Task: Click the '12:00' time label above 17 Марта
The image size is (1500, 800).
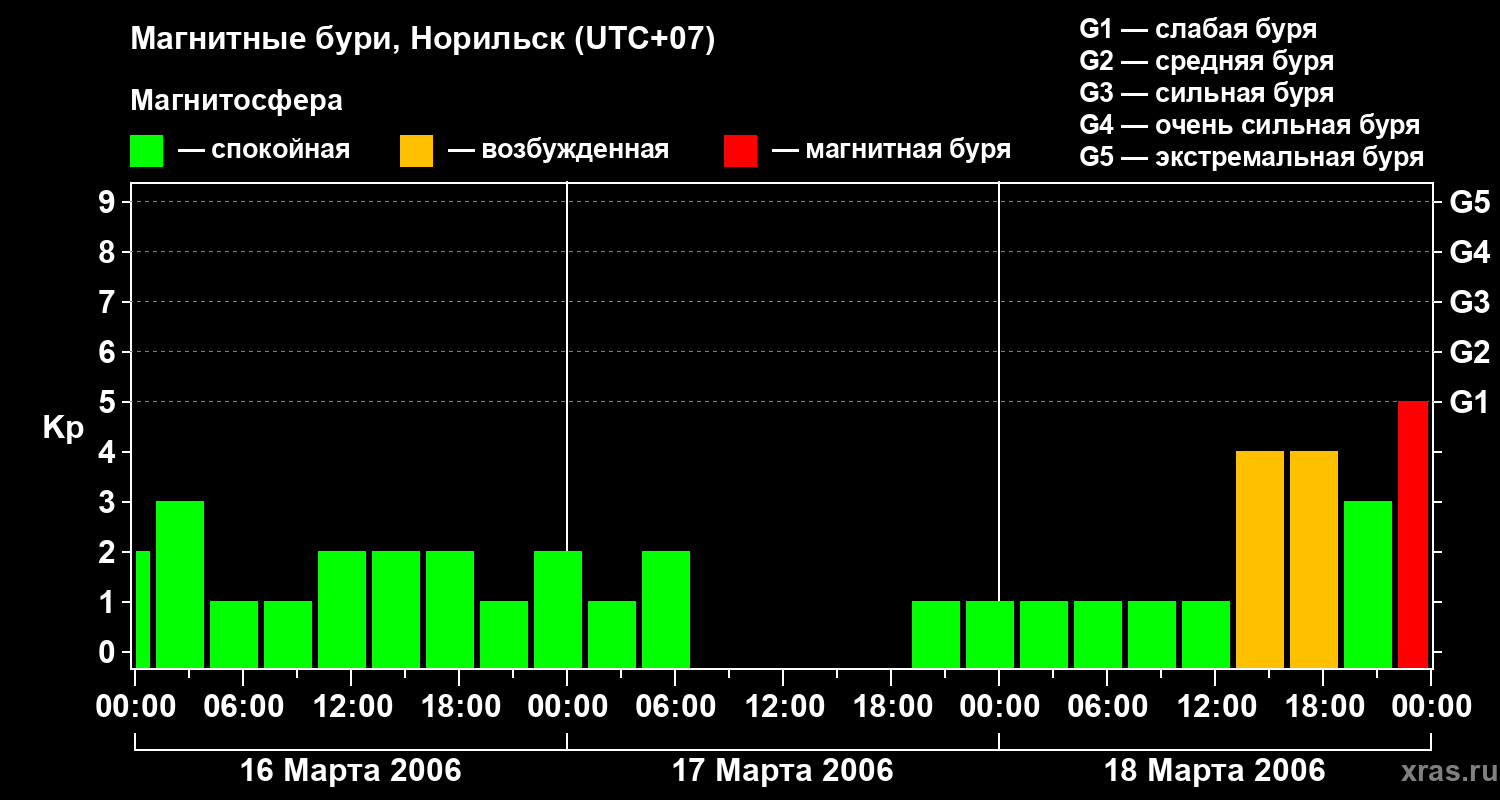Action: [783, 707]
